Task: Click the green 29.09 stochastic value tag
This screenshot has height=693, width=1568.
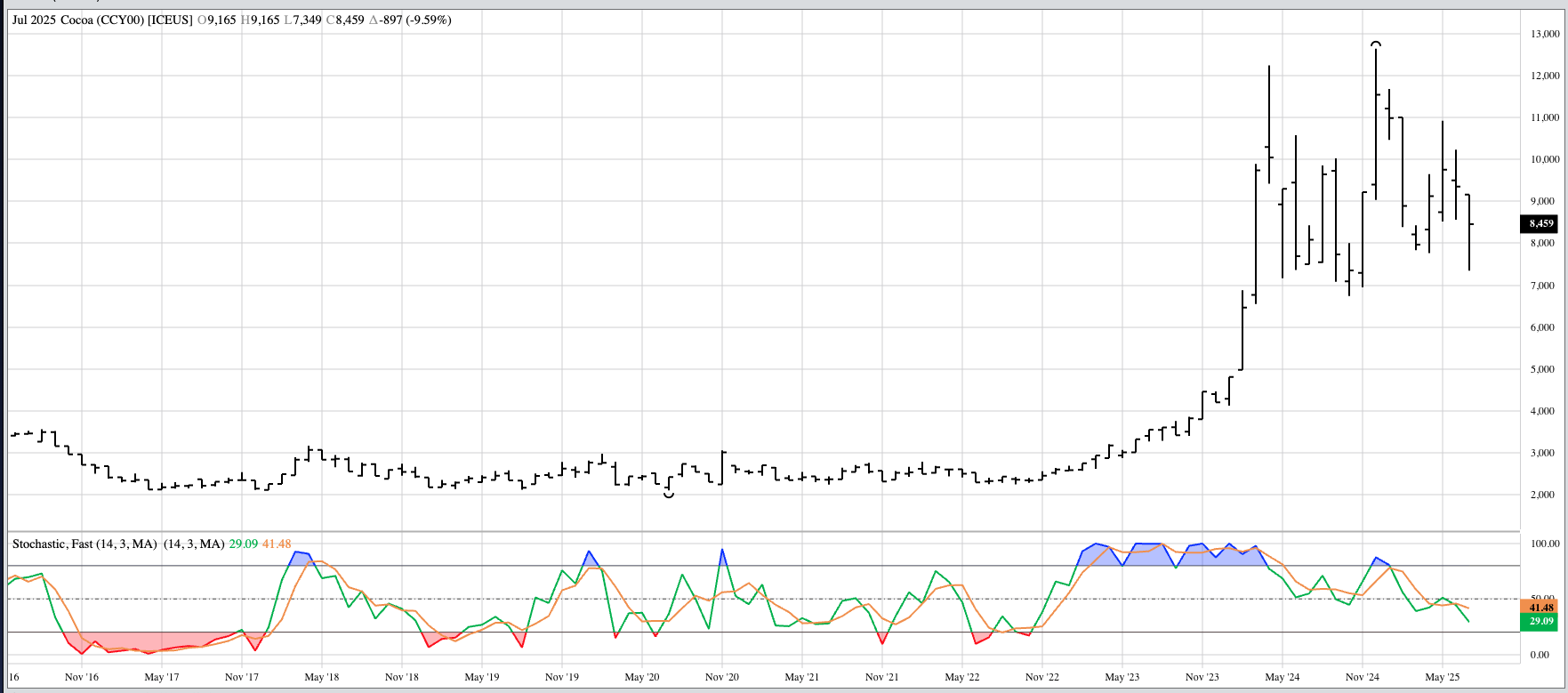Action: point(1540,621)
